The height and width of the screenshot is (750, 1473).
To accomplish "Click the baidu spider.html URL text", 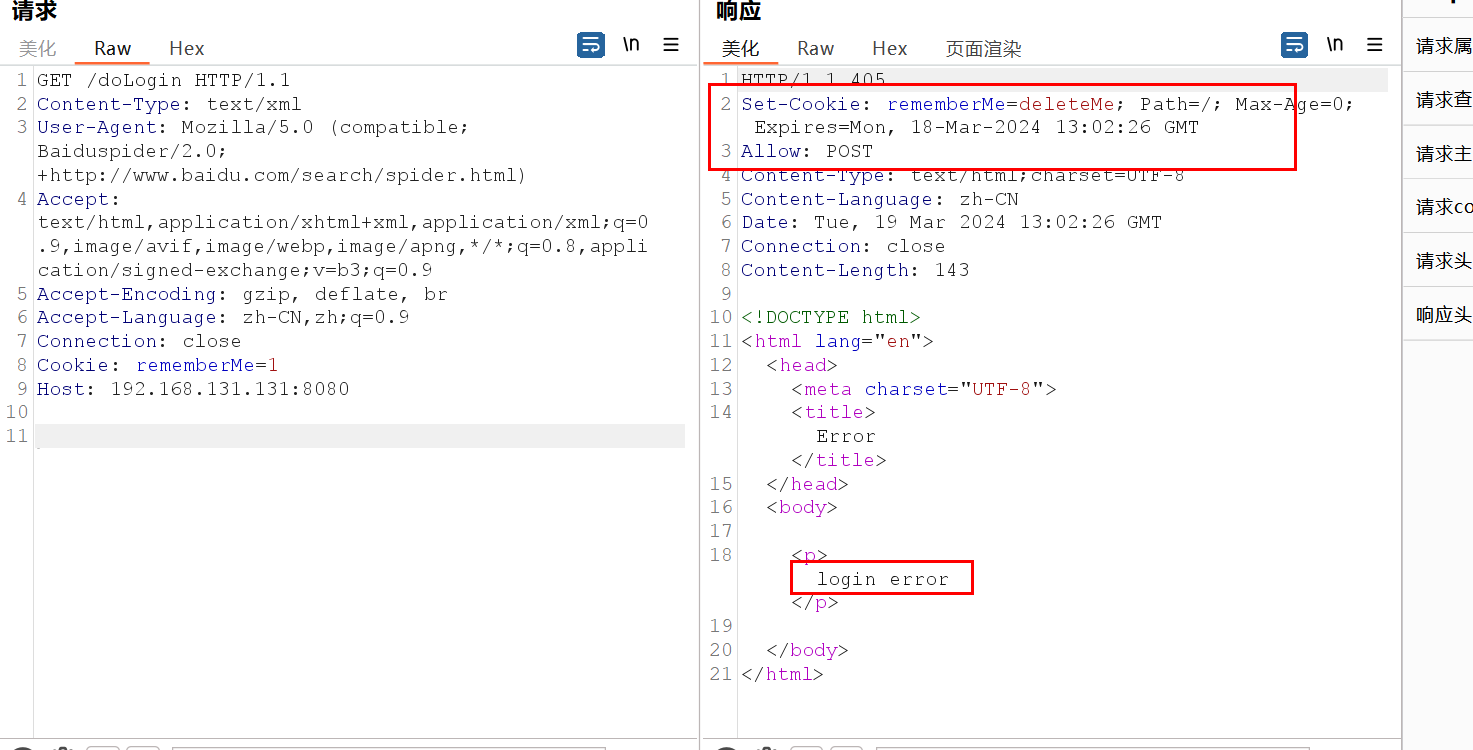I will [x=281, y=175].
